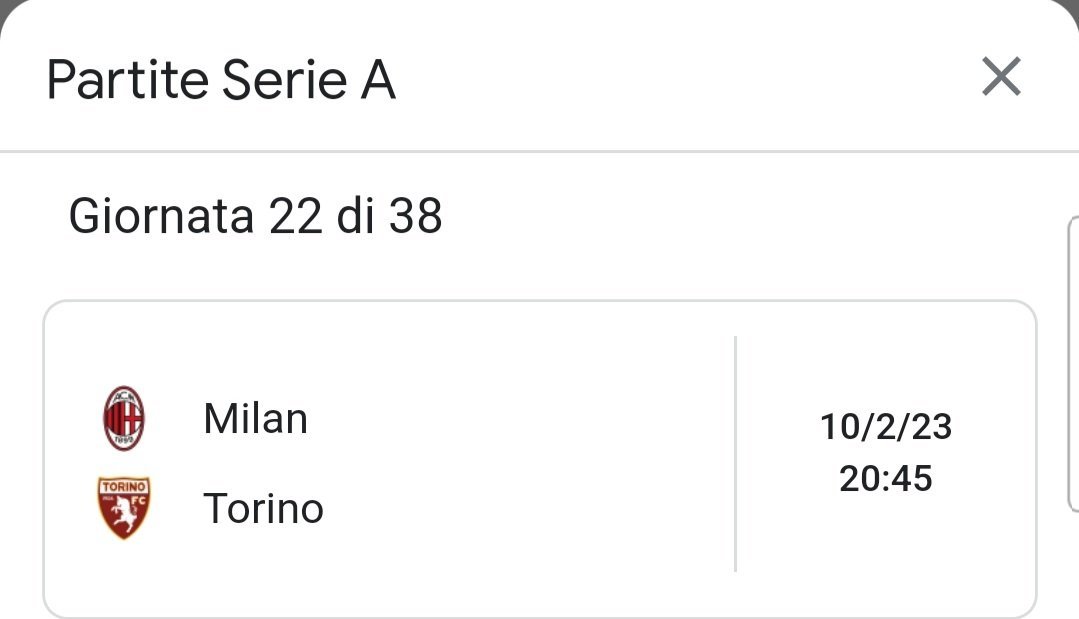Click the Giornata 22 di 38 header
1079x619 pixels.
pyautogui.click(x=255, y=216)
